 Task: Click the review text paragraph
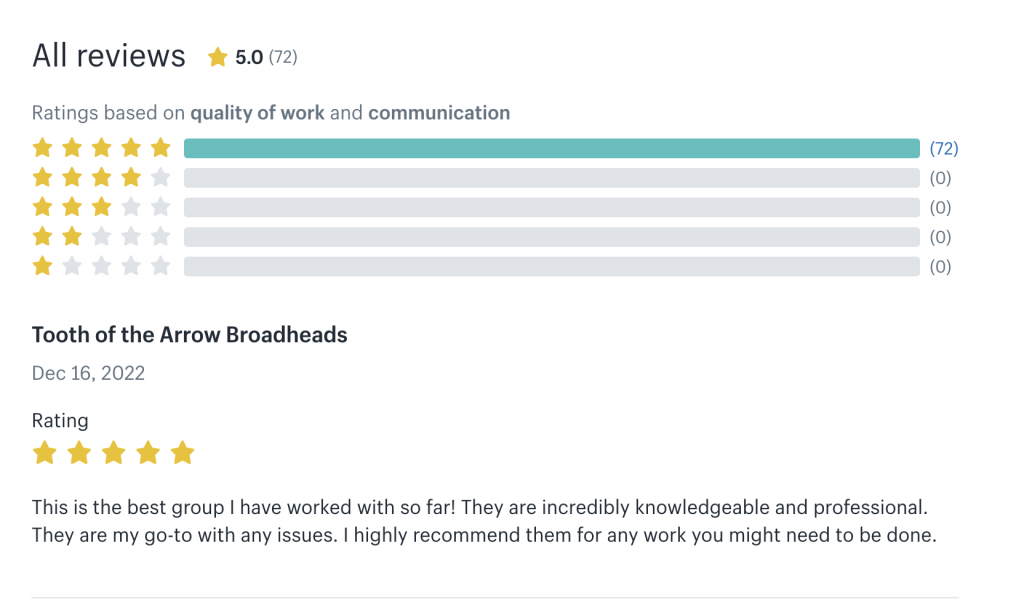[484, 521]
